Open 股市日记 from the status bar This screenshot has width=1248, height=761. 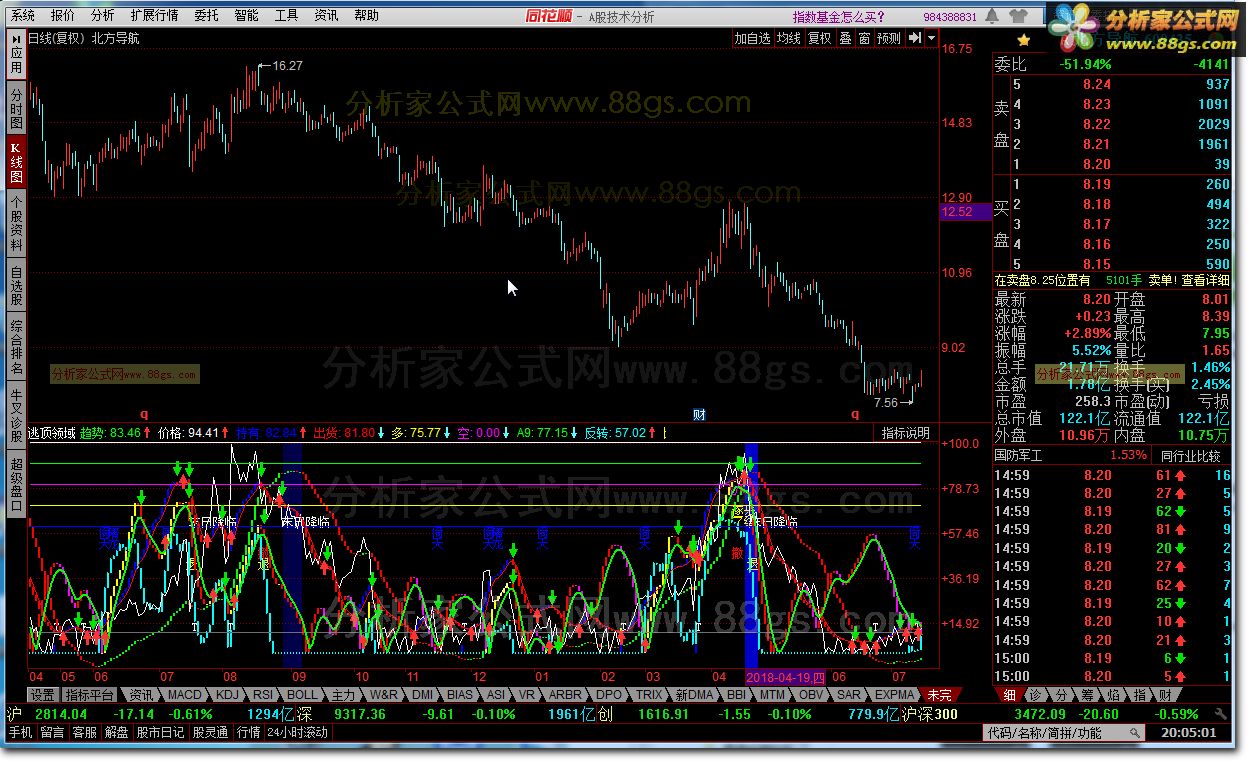click(x=160, y=732)
